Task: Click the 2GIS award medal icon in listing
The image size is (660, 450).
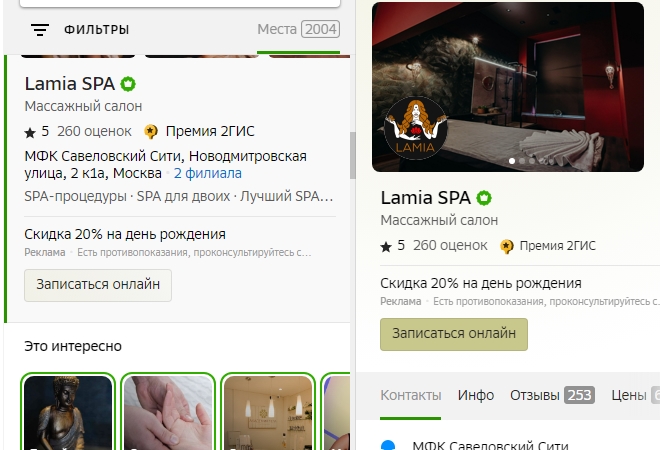Action: (151, 131)
